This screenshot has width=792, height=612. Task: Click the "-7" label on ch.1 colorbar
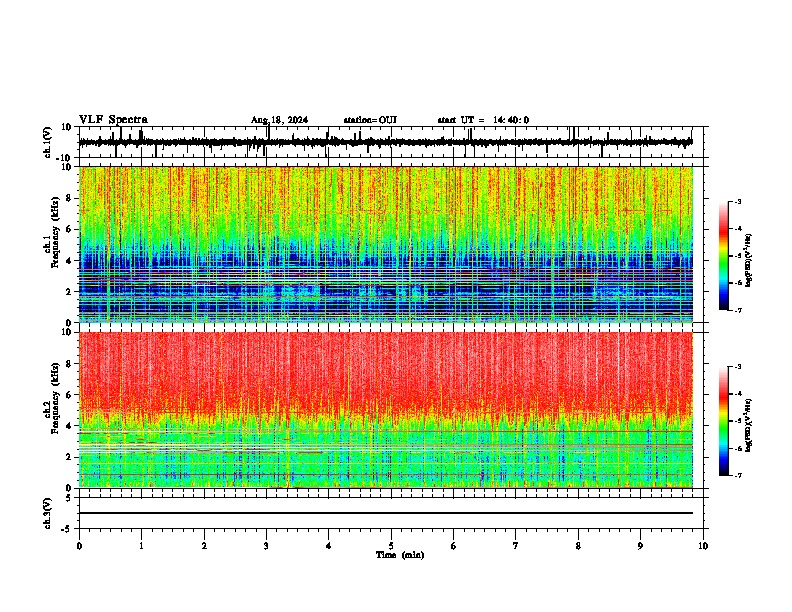(x=738, y=310)
